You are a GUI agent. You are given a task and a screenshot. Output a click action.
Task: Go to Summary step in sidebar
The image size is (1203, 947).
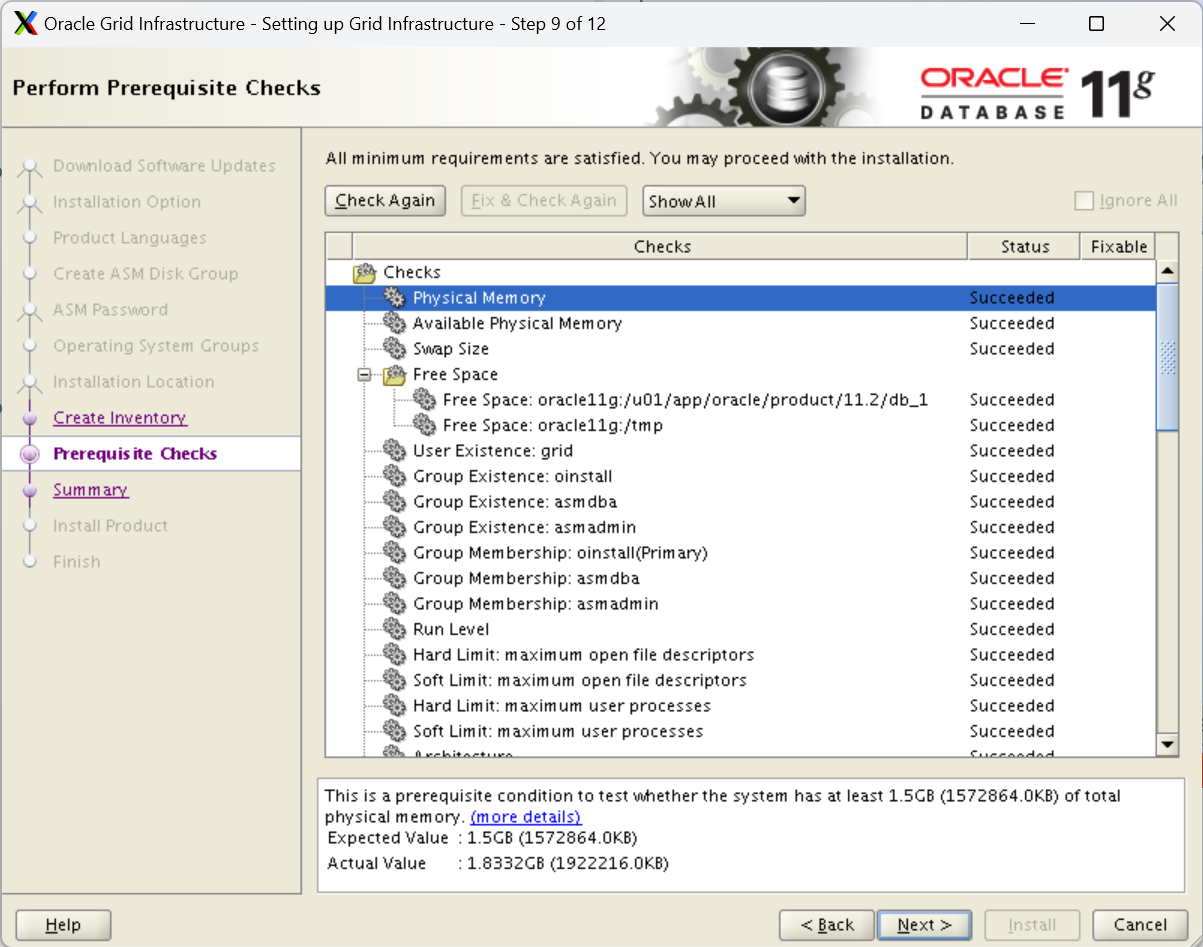[x=90, y=490]
